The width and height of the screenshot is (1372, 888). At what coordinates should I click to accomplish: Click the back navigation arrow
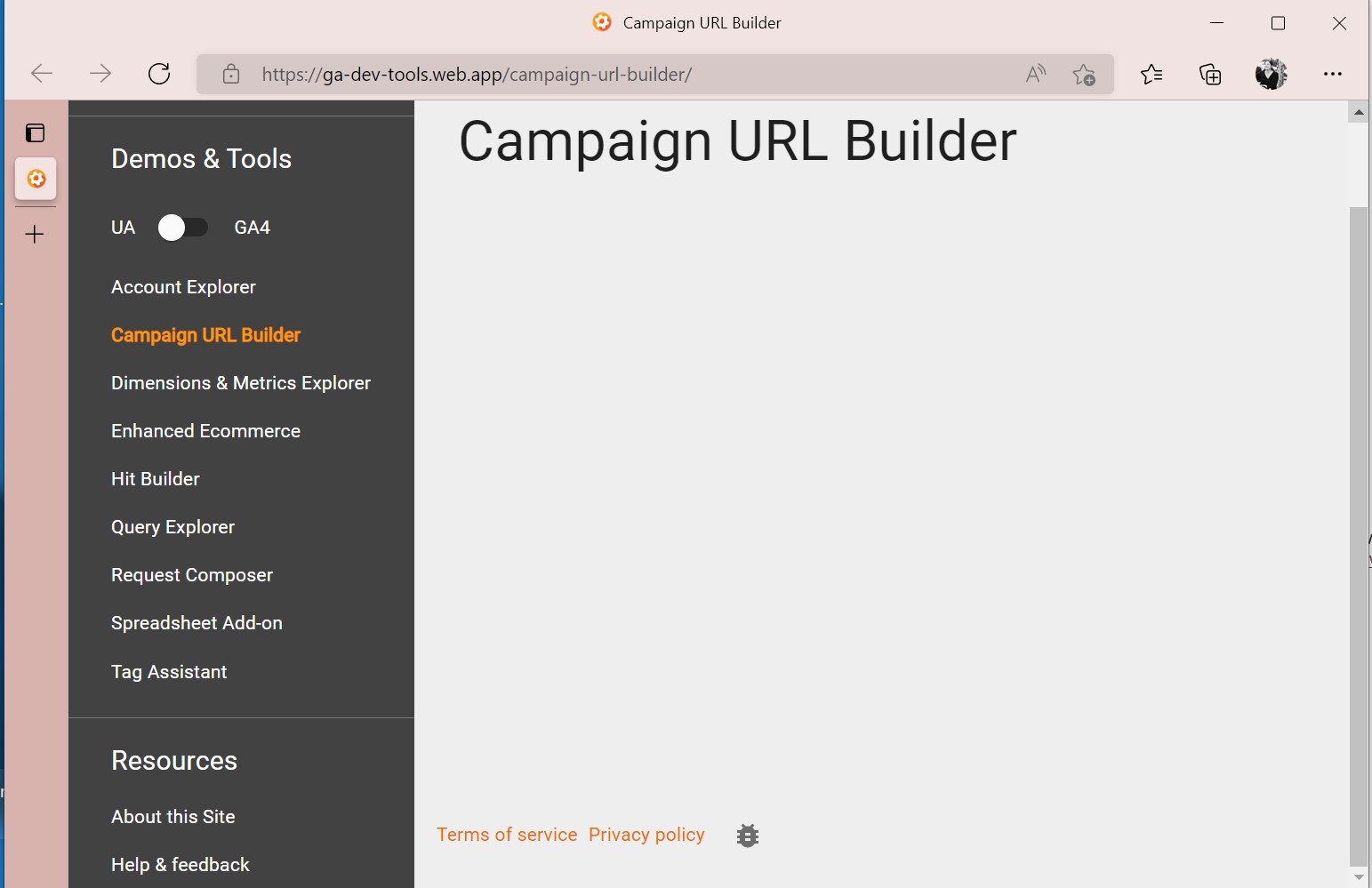point(41,74)
